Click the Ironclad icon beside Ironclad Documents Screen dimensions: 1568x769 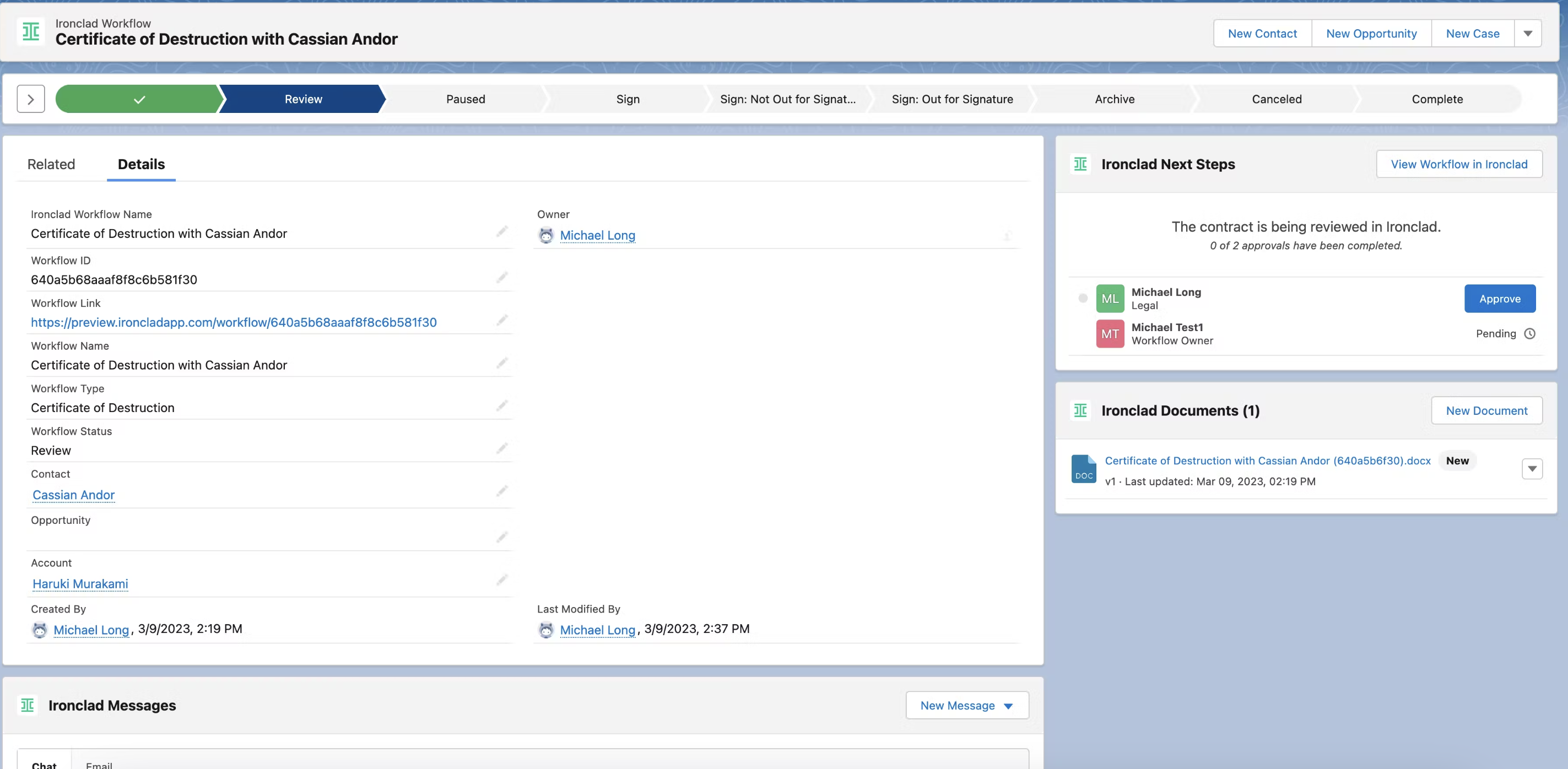coord(1080,410)
